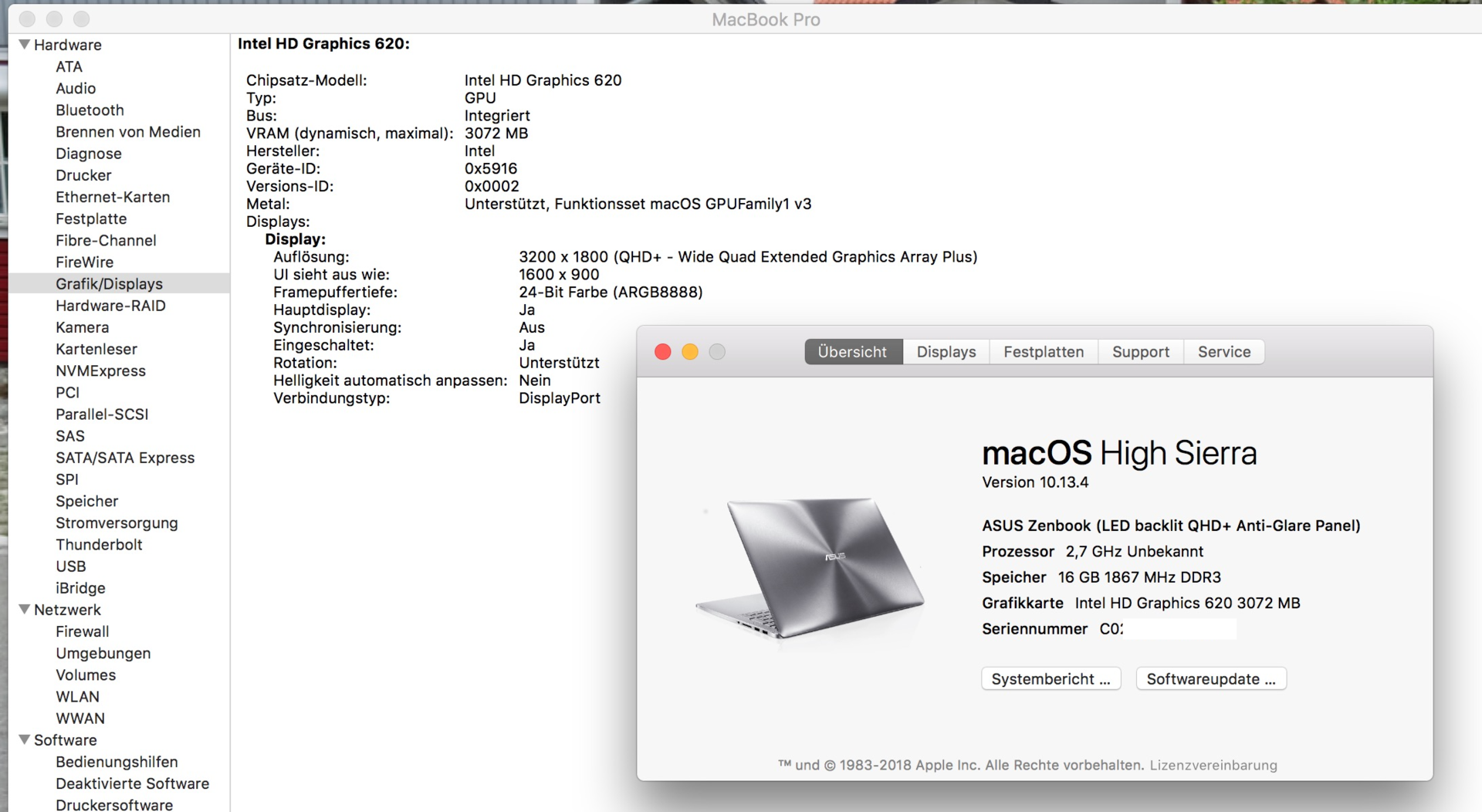Select Diagnose in the sidebar

click(89, 154)
